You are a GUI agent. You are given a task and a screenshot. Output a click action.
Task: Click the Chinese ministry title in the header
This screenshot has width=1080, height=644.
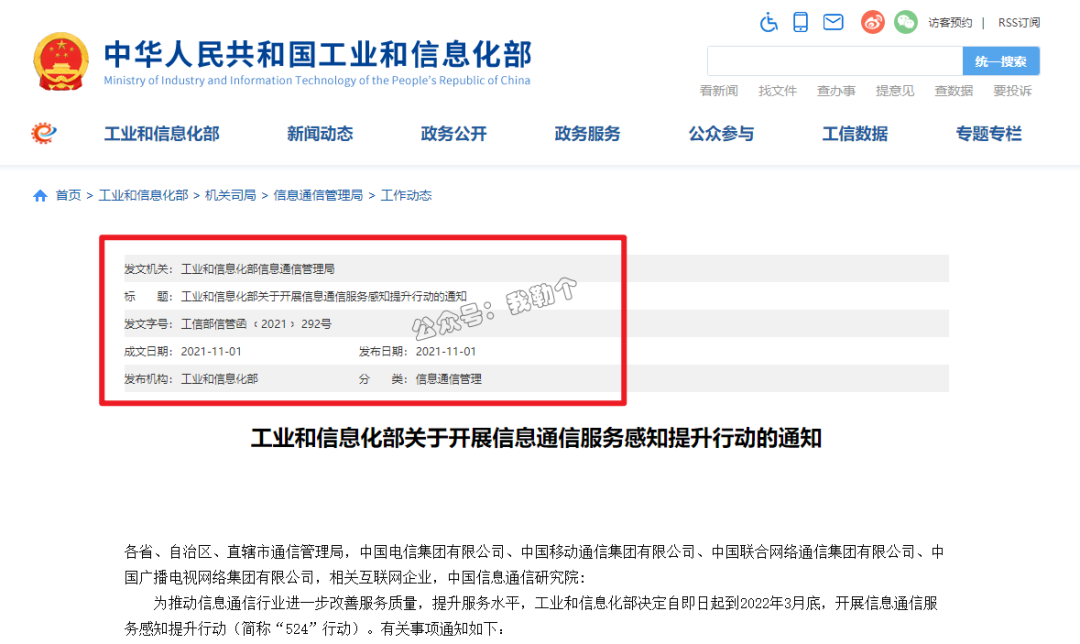(318, 54)
